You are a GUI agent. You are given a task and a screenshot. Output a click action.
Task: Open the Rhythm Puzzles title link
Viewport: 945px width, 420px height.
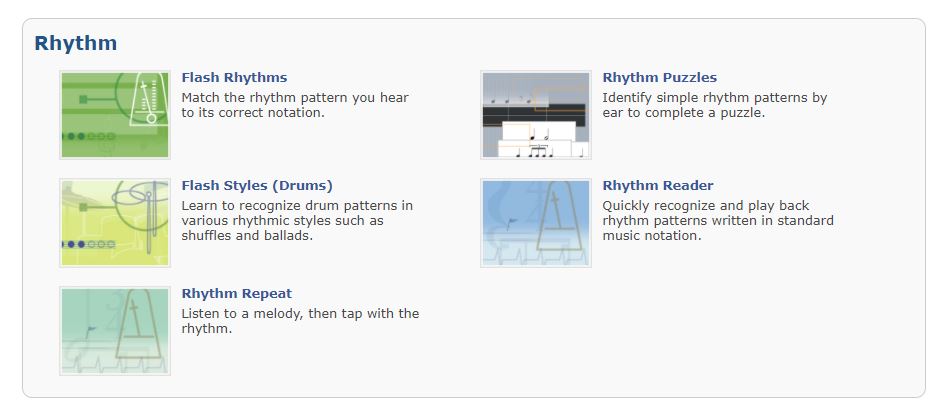point(659,77)
